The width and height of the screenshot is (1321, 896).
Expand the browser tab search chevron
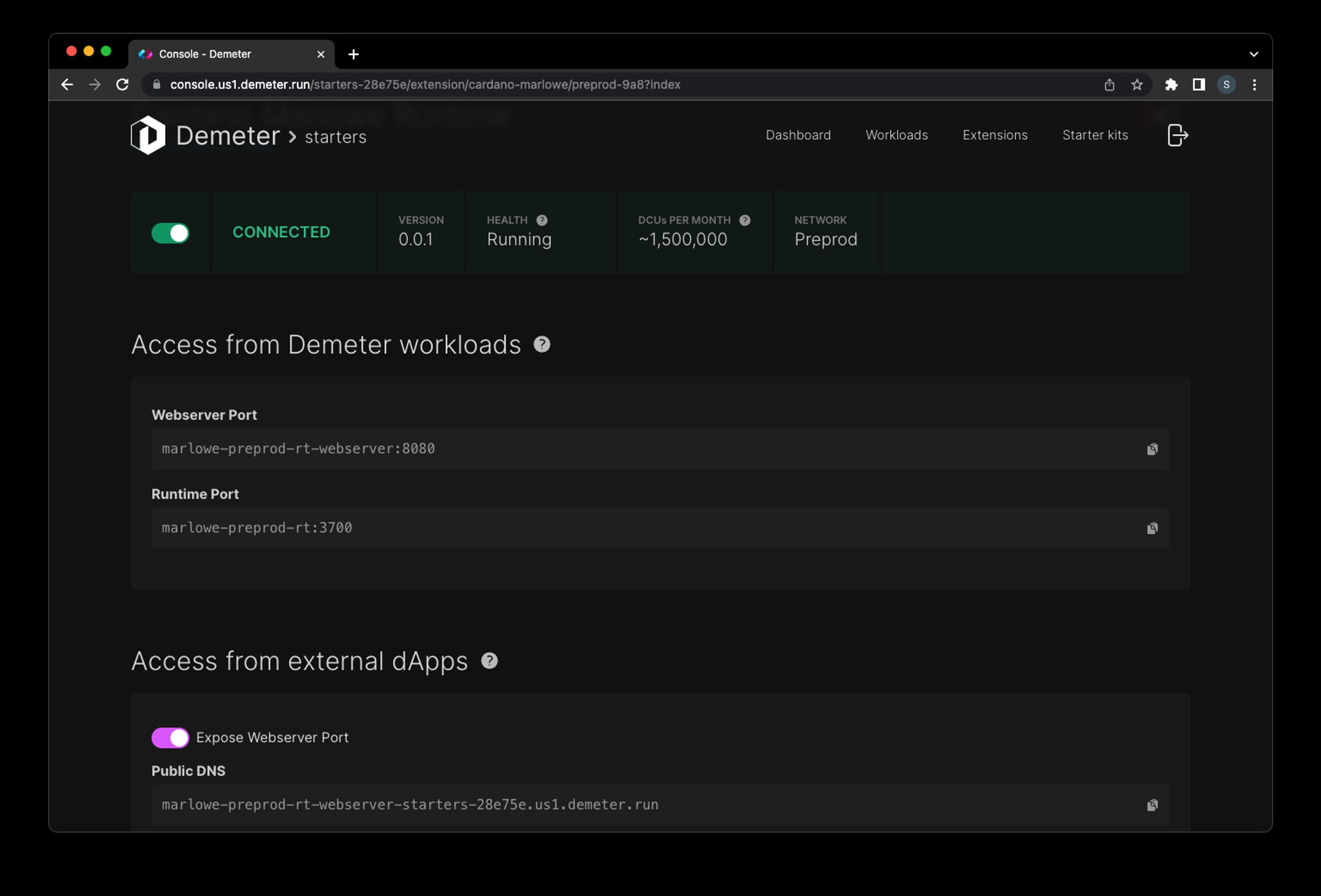click(x=1253, y=55)
